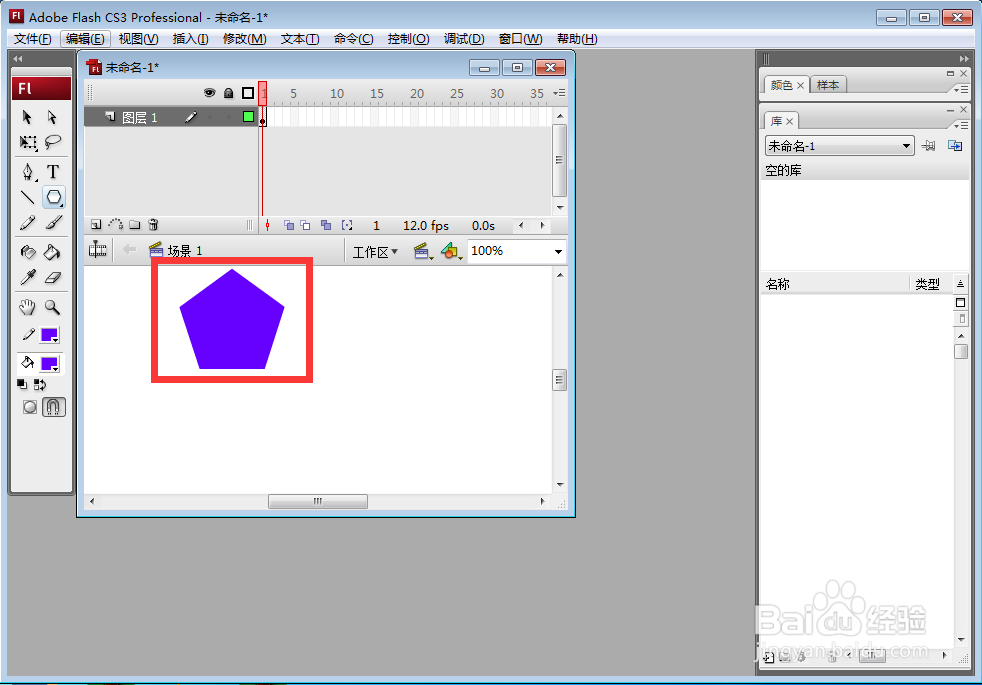Select the Zoom magnifier tool
982x685 pixels.
pyautogui.click(x=53, y=307)
